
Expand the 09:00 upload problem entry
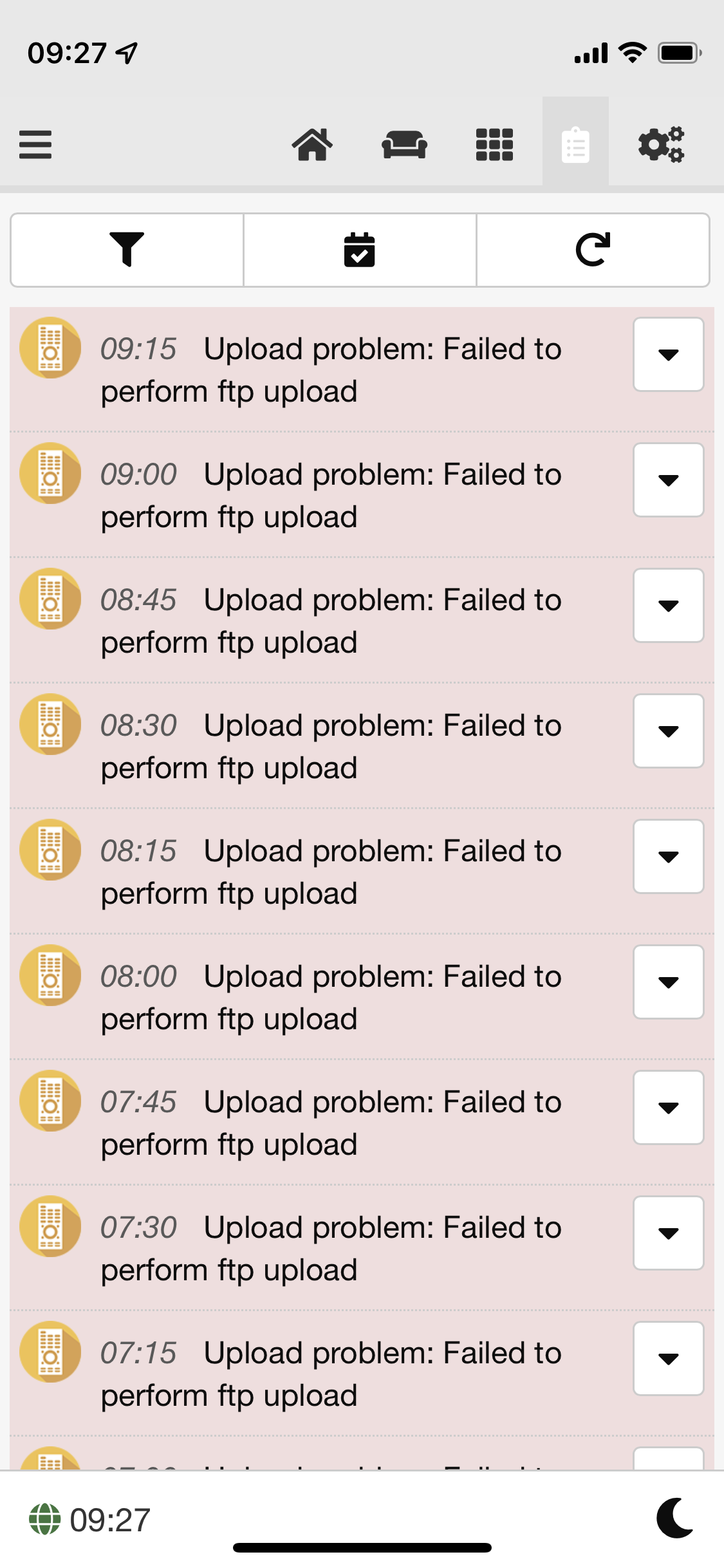click(x=669, y=480)
